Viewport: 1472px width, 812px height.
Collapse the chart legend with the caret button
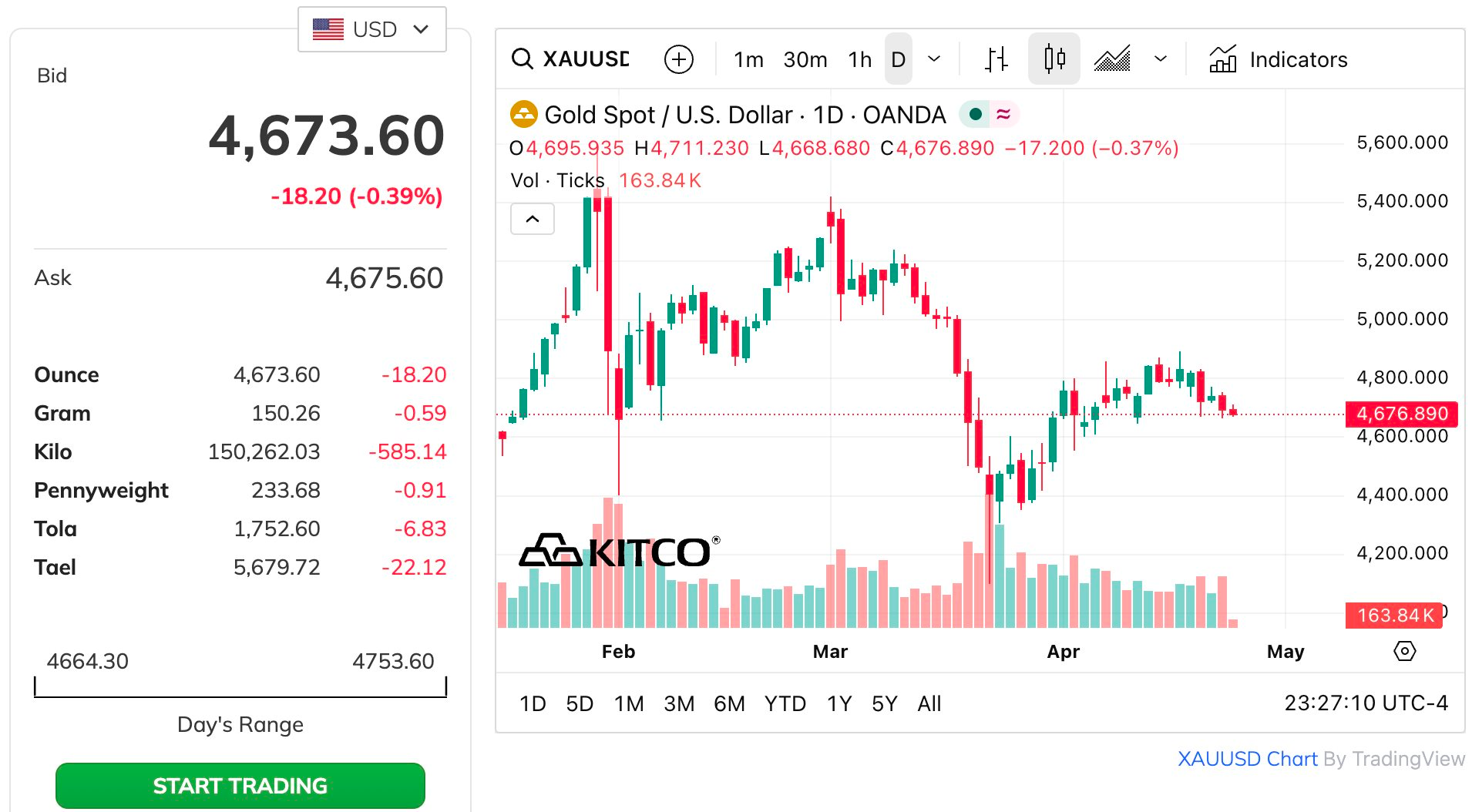coord(532,220)
